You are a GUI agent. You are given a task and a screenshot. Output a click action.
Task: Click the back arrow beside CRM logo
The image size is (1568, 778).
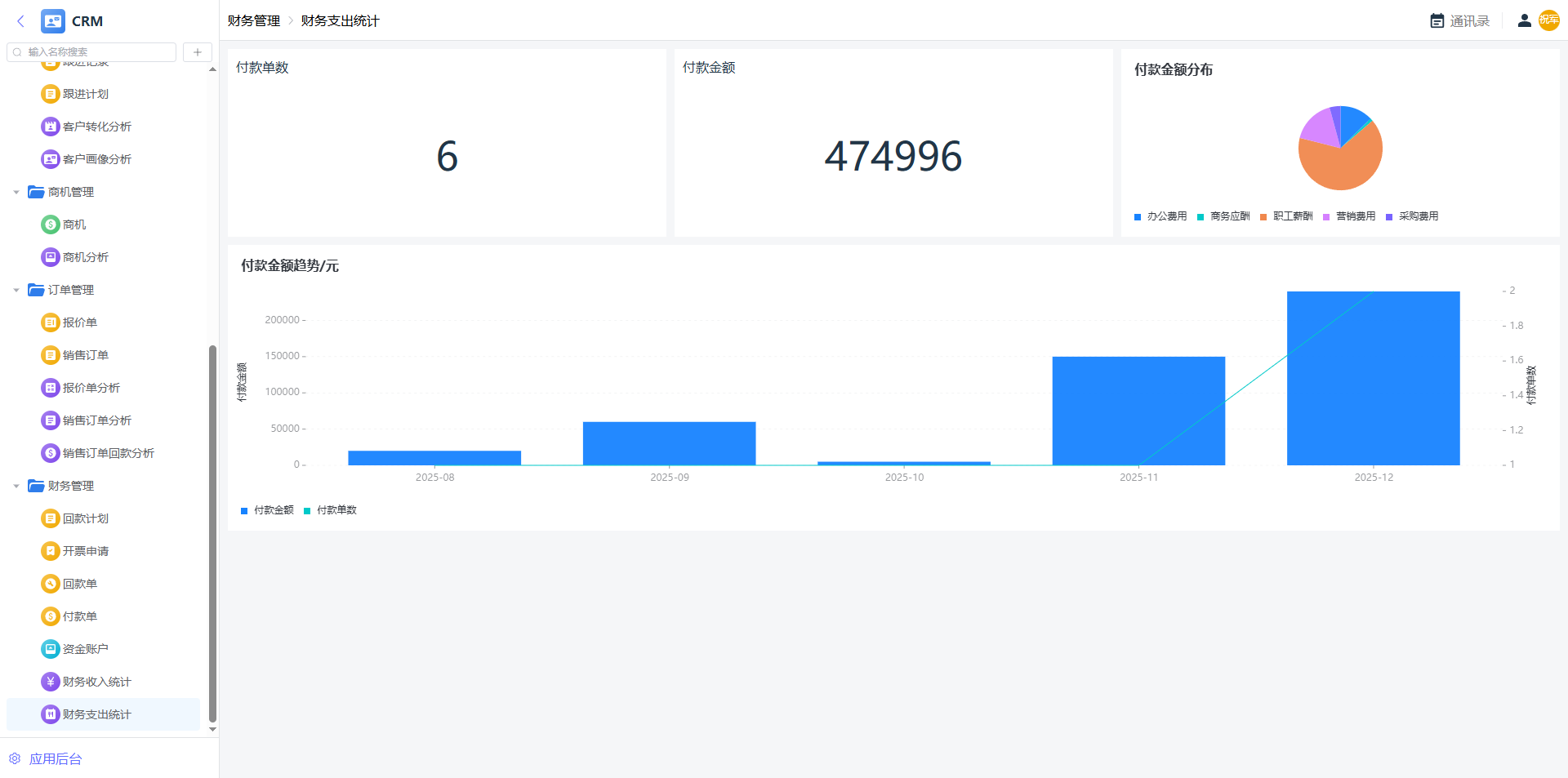(x=20, y=21)
